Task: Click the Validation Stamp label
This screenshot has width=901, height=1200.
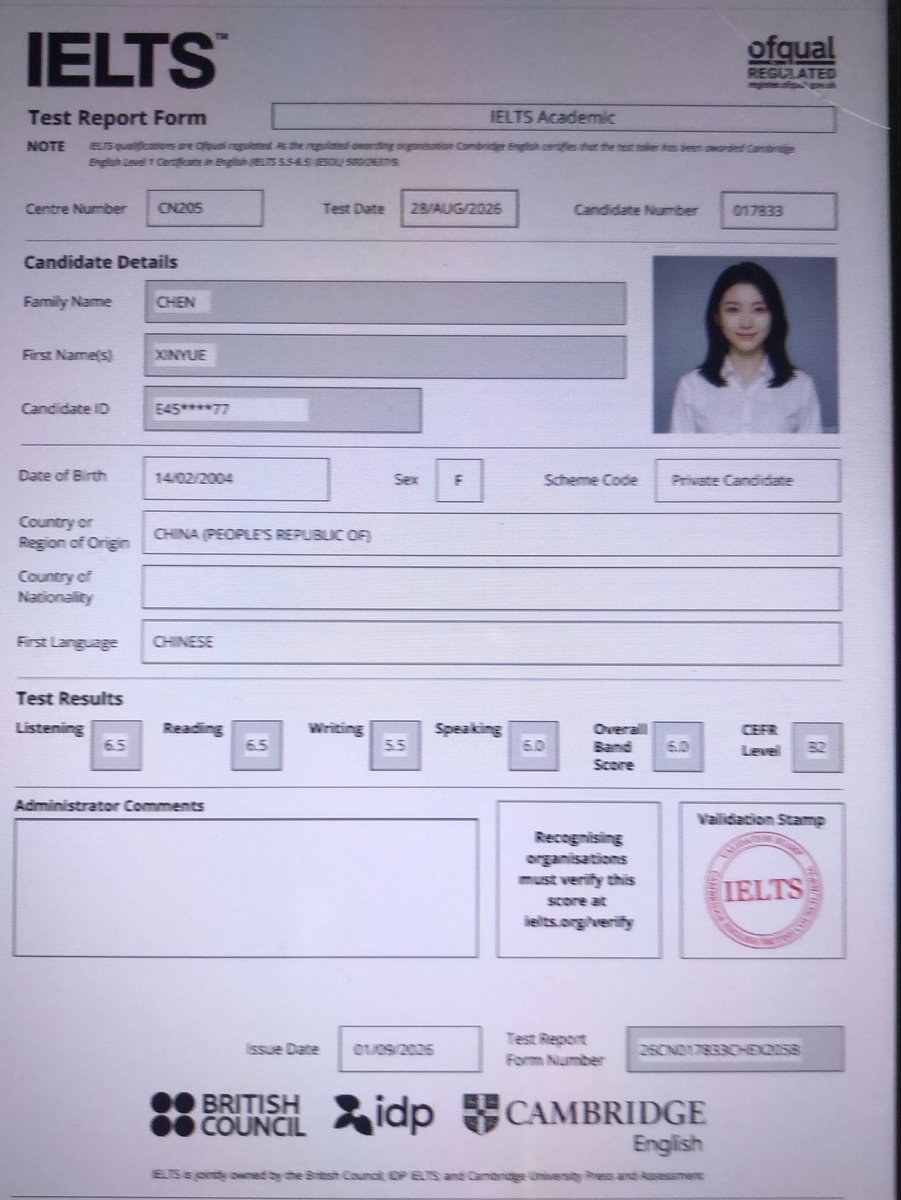Action: click(x=763, y=820)
